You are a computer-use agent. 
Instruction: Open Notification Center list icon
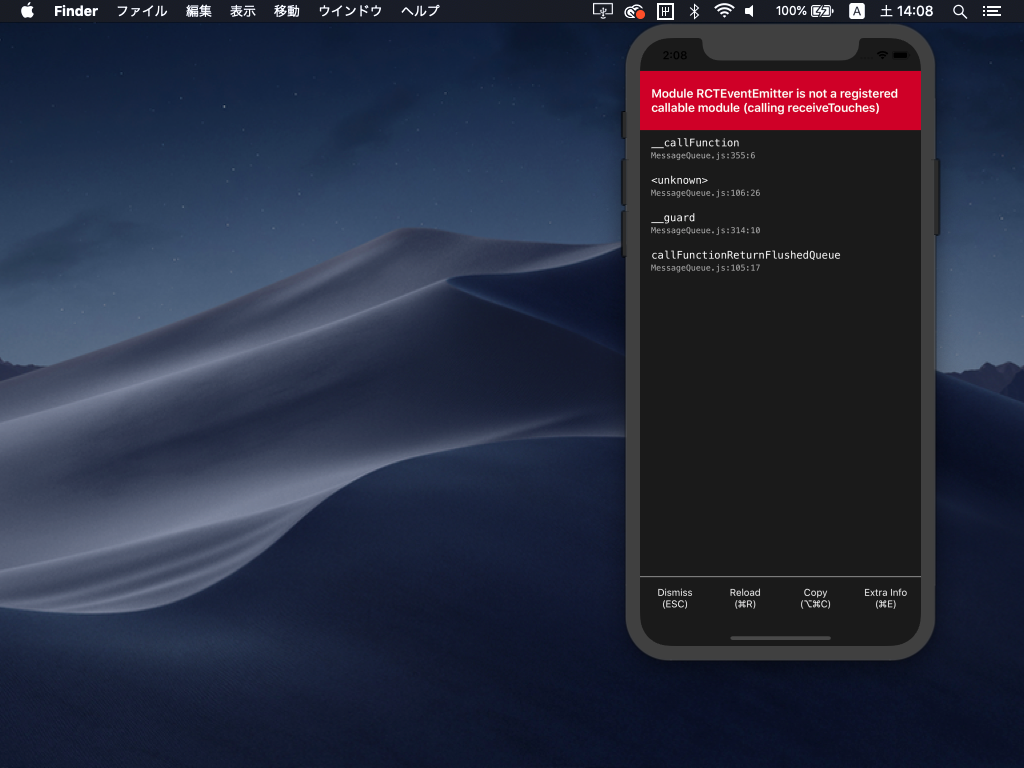(x=991, y=11)
